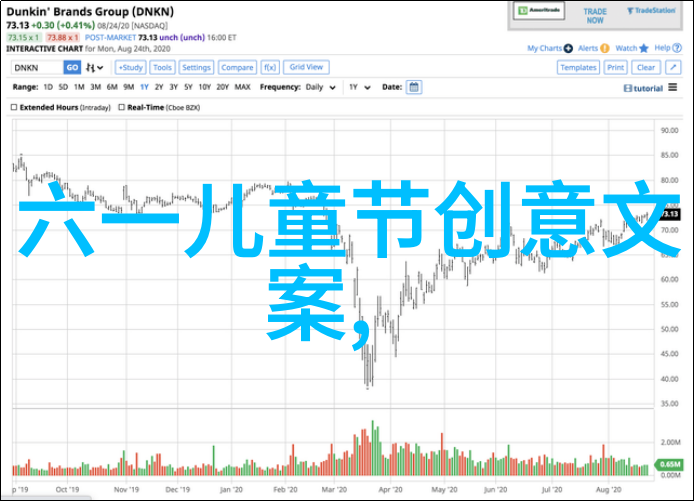Select 3M range

[x=96, y=87]
